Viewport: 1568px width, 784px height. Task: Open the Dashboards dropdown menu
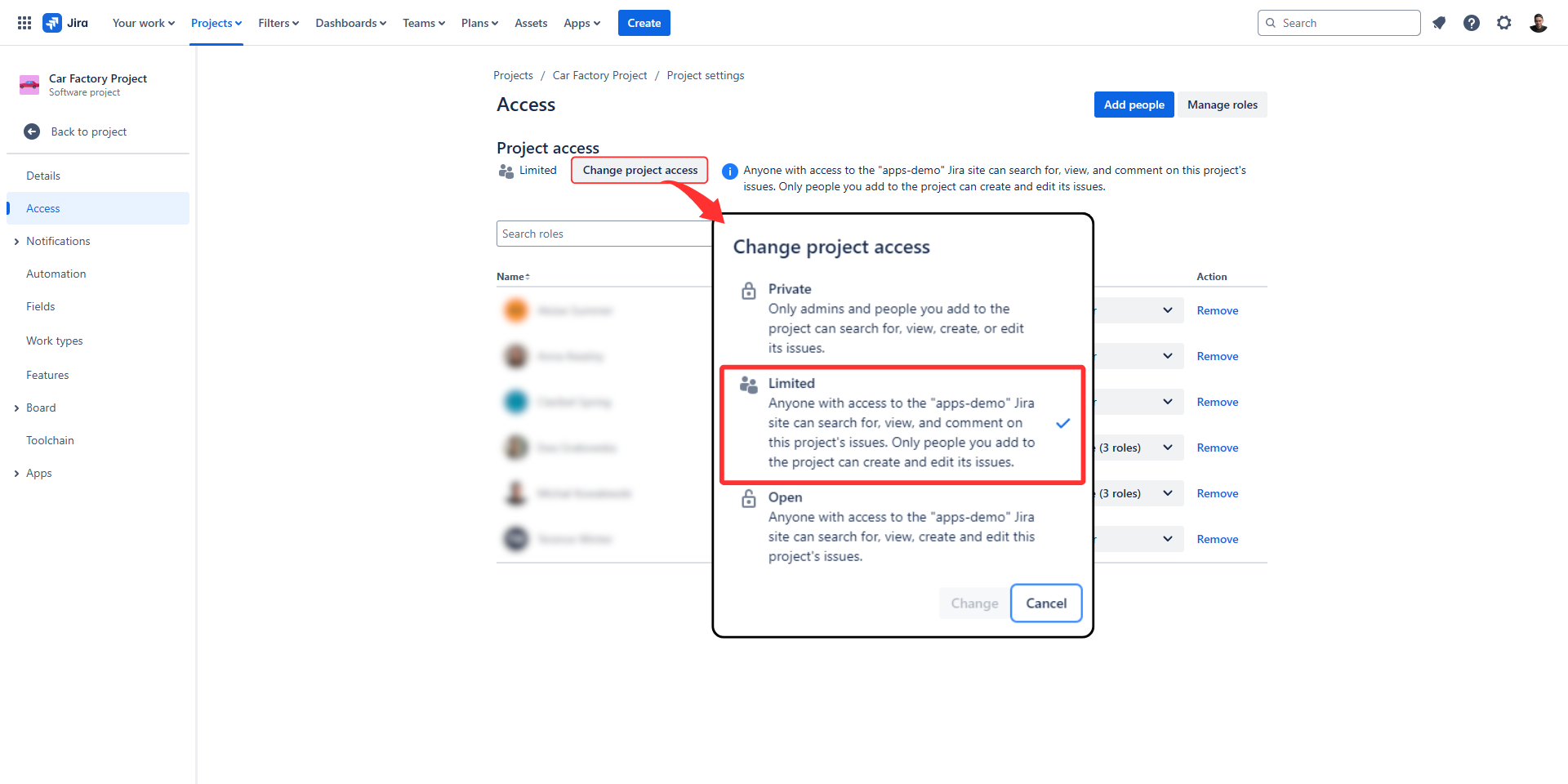[x=351, y=23]
